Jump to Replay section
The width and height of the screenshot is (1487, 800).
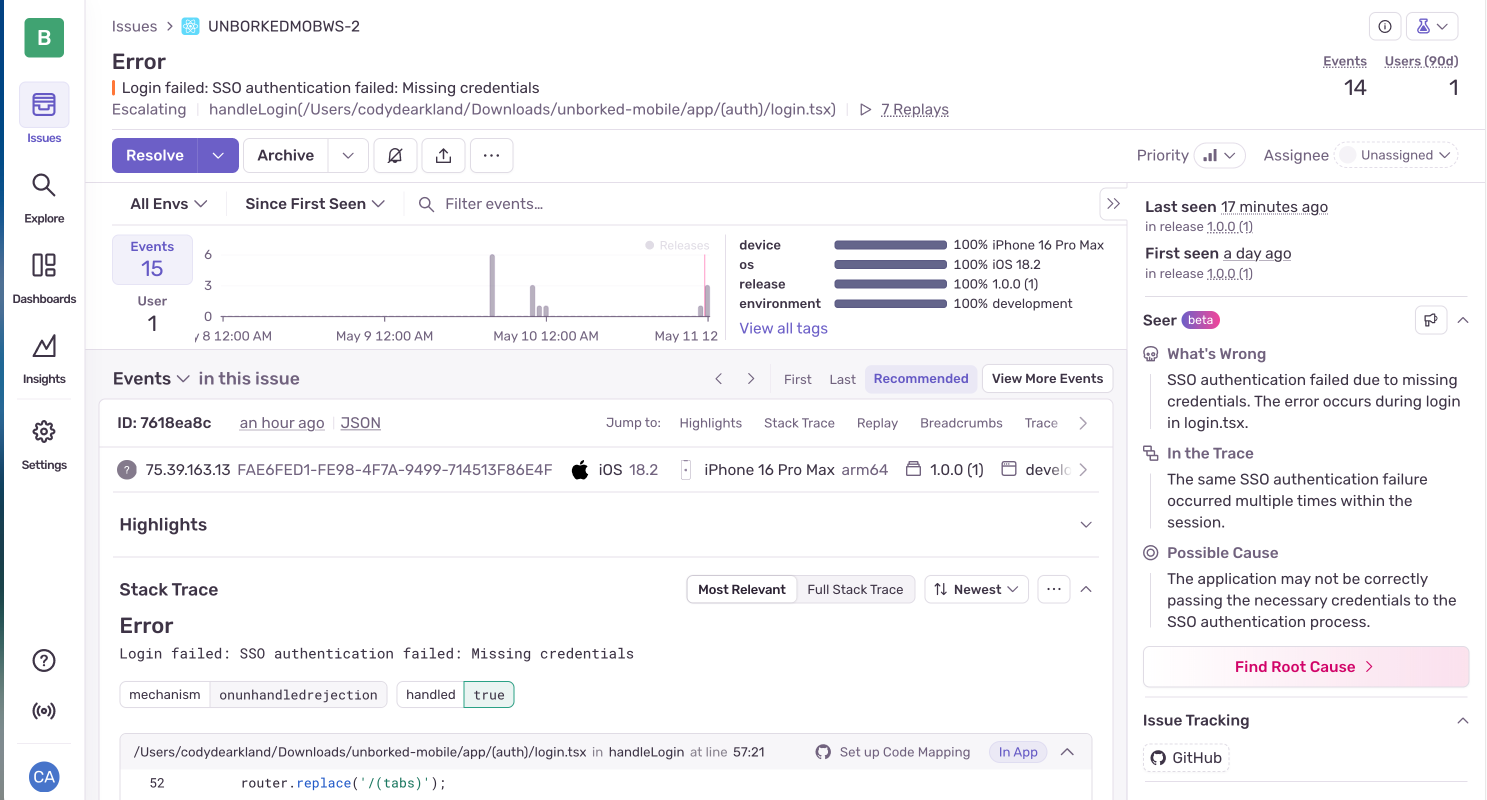(x=877, y=423)
